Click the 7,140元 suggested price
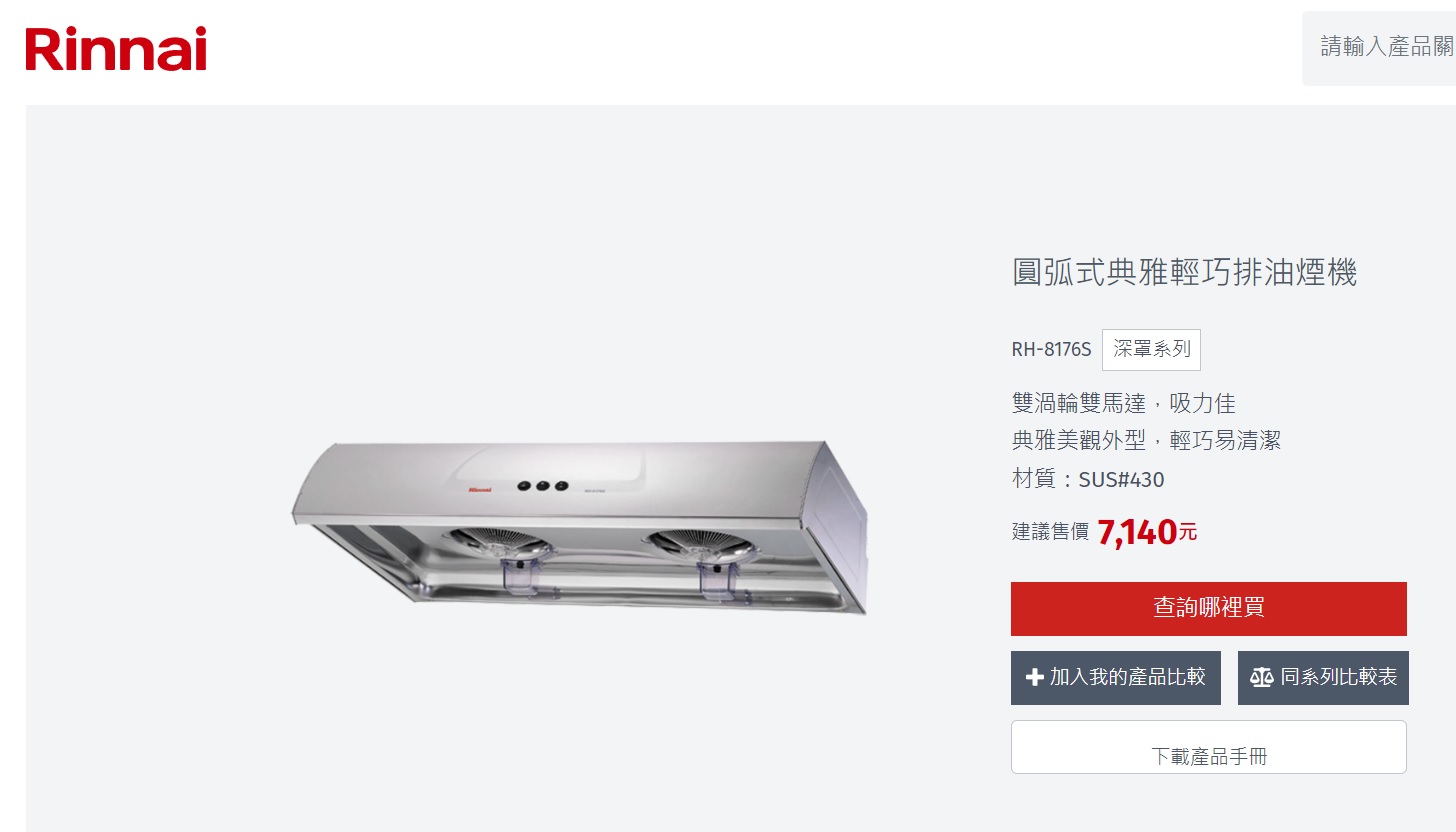This screenshot has width=1456, height=832. (x=1147, y=532)
